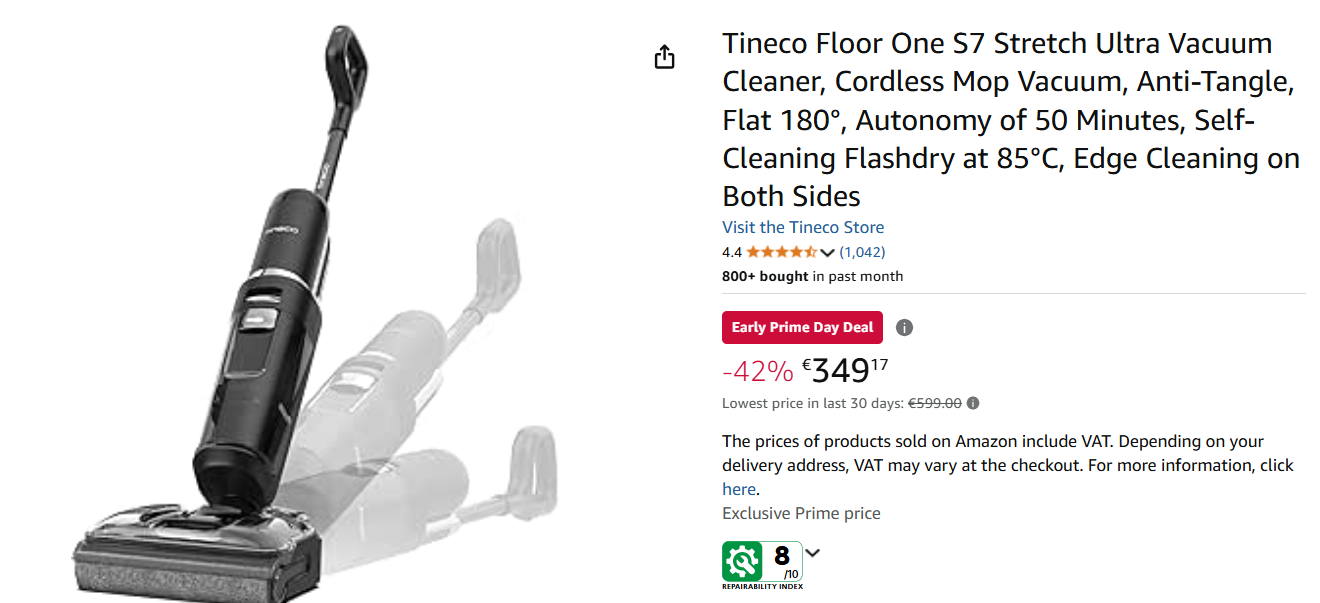This screenshot has width=1320, height=603.
Task: Select the -42% discount label
Action: pos(757,372)
